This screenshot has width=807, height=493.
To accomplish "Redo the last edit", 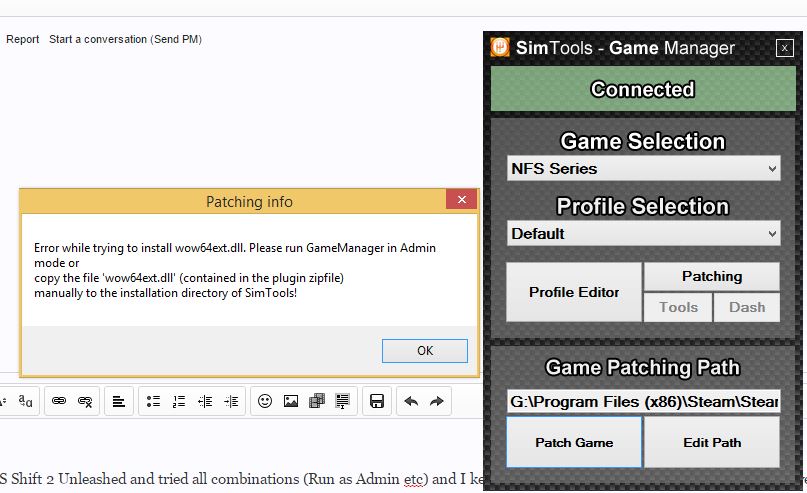I will click(436, 401).
